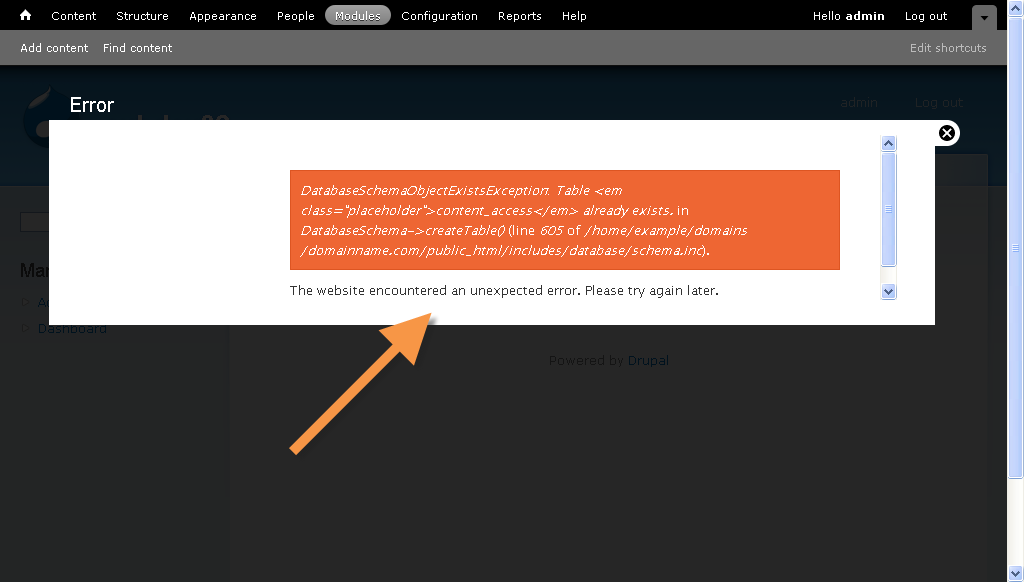1024x582 pixels.
Task: Click the browser page scrollbar down arrow
Action: [x=1016, y=574]
